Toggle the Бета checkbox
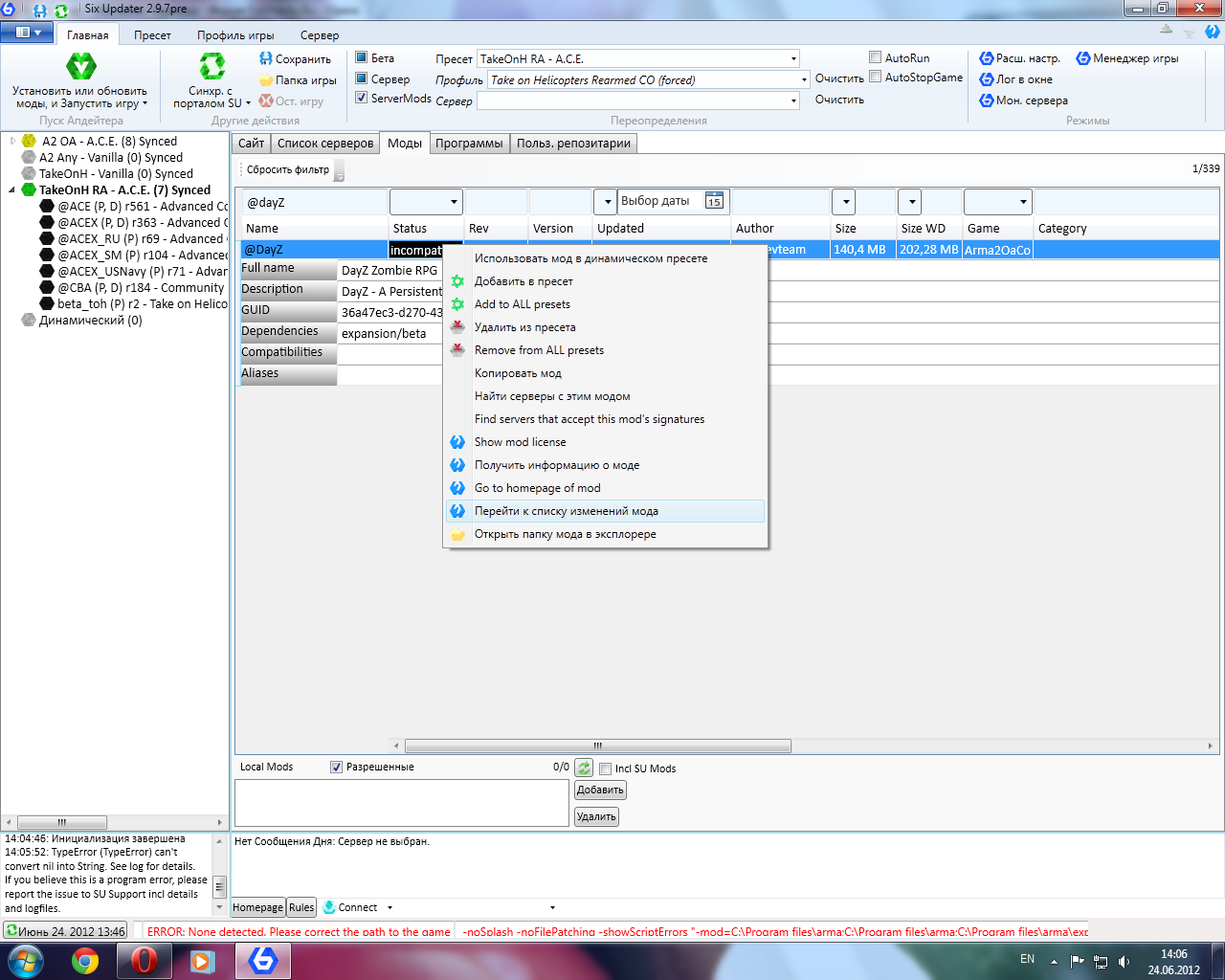Viewport: 1225px width, 980px height. coord(362,57)
